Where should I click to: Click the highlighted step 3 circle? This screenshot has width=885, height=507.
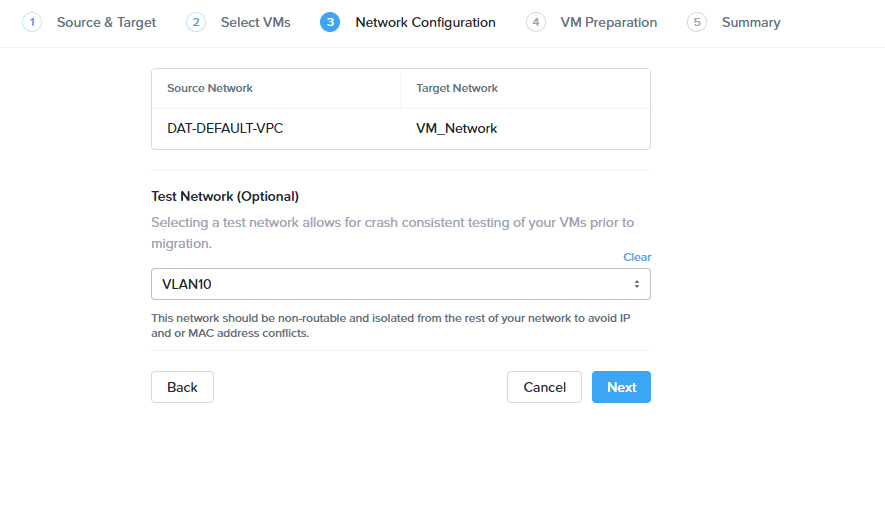pyautogui.click(x=330, y=22)
